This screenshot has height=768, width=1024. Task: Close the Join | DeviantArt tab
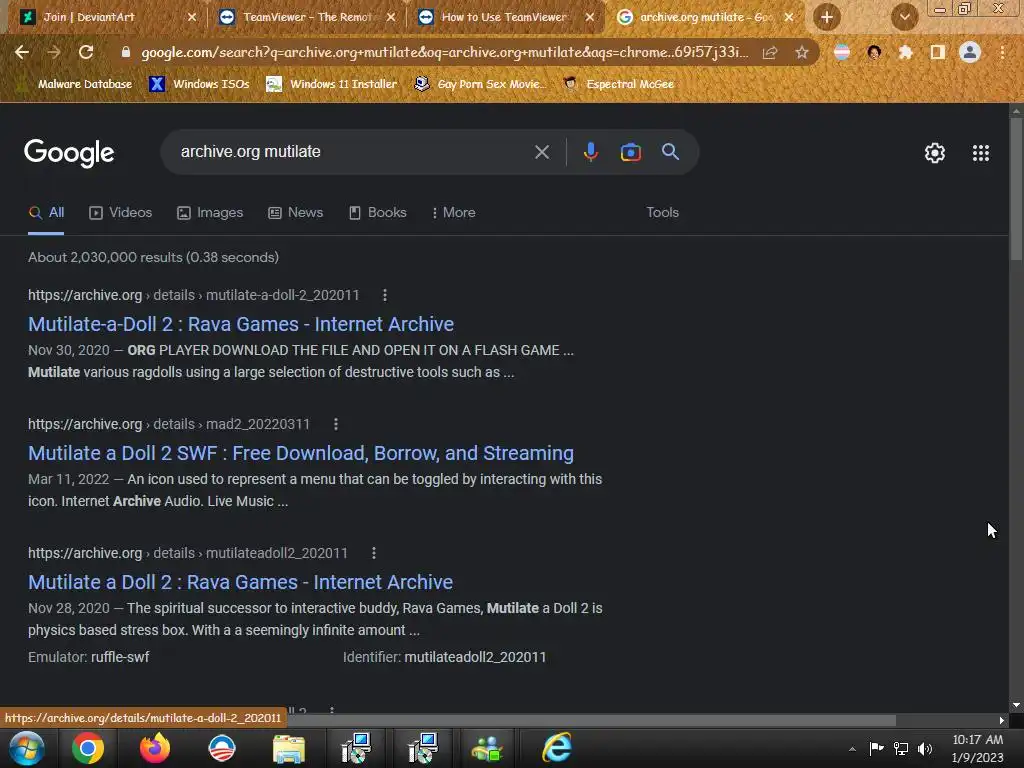tap(192, 18)
